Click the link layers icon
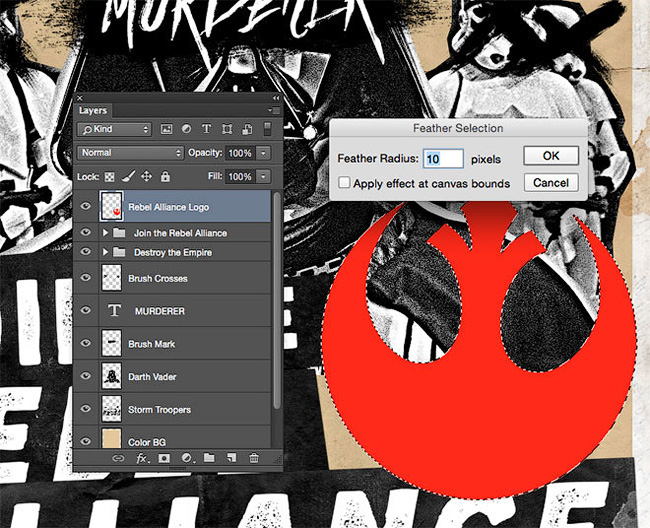650x528 pixels. [118, 458]
